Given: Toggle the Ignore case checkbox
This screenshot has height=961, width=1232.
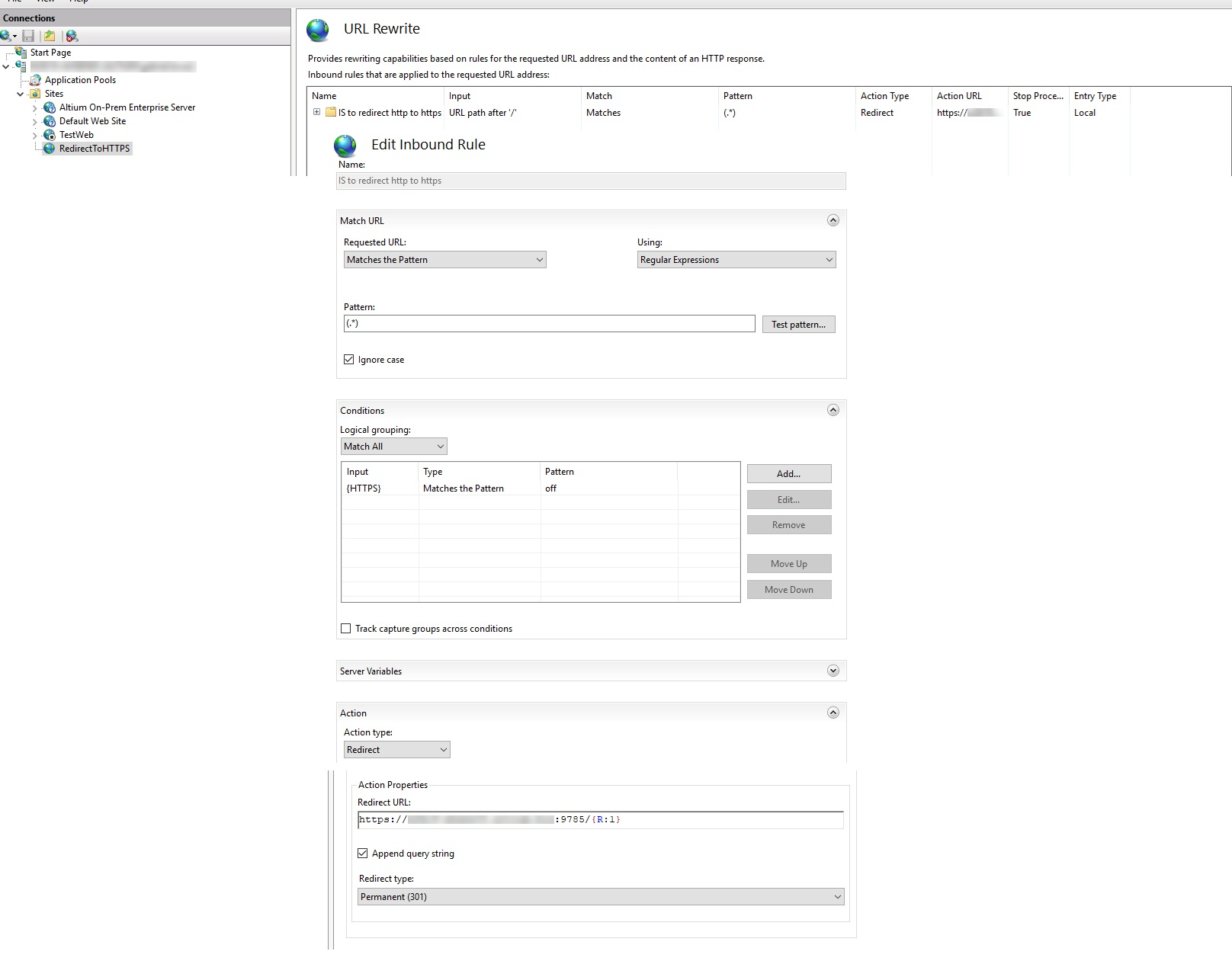Looking at the screenshot, I should point(349,360).
